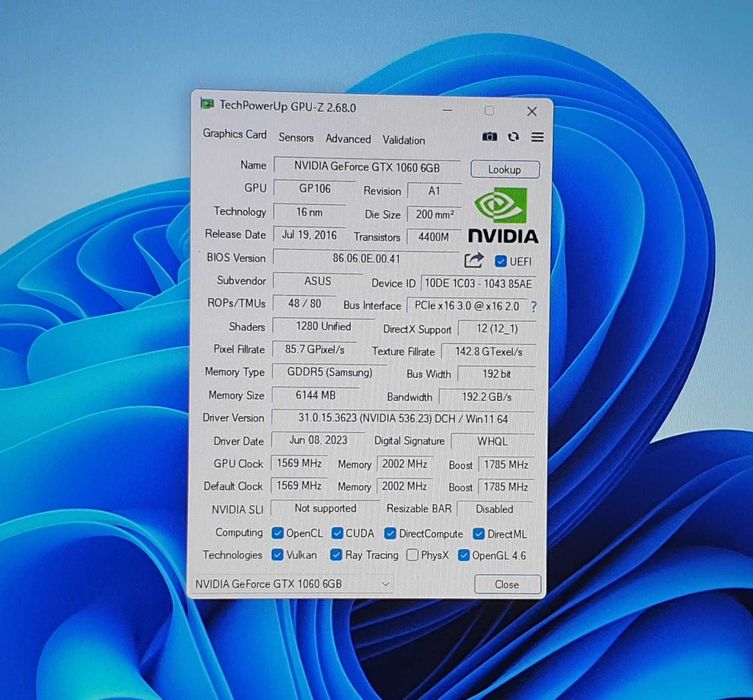
Task: Toggle the DirectML checkbox
Action: tap(478, 534)
